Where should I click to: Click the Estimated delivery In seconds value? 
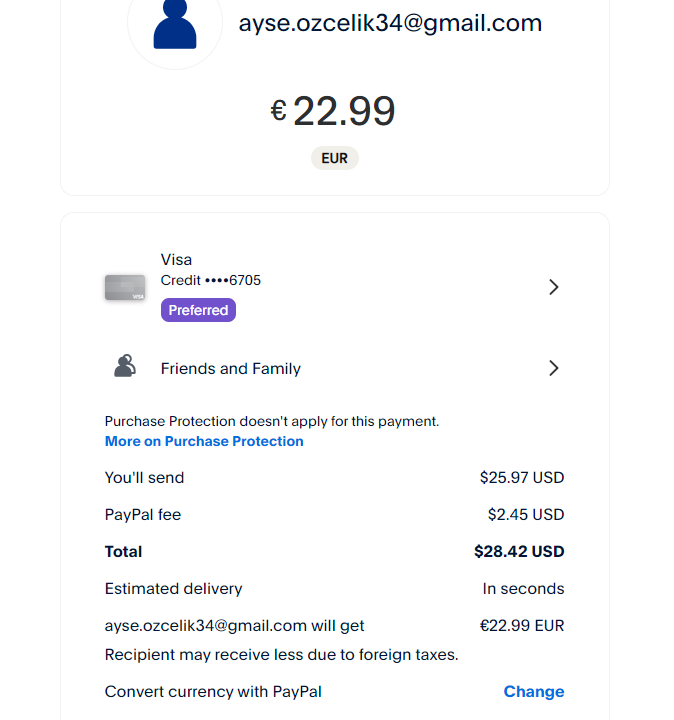(523, 589)
